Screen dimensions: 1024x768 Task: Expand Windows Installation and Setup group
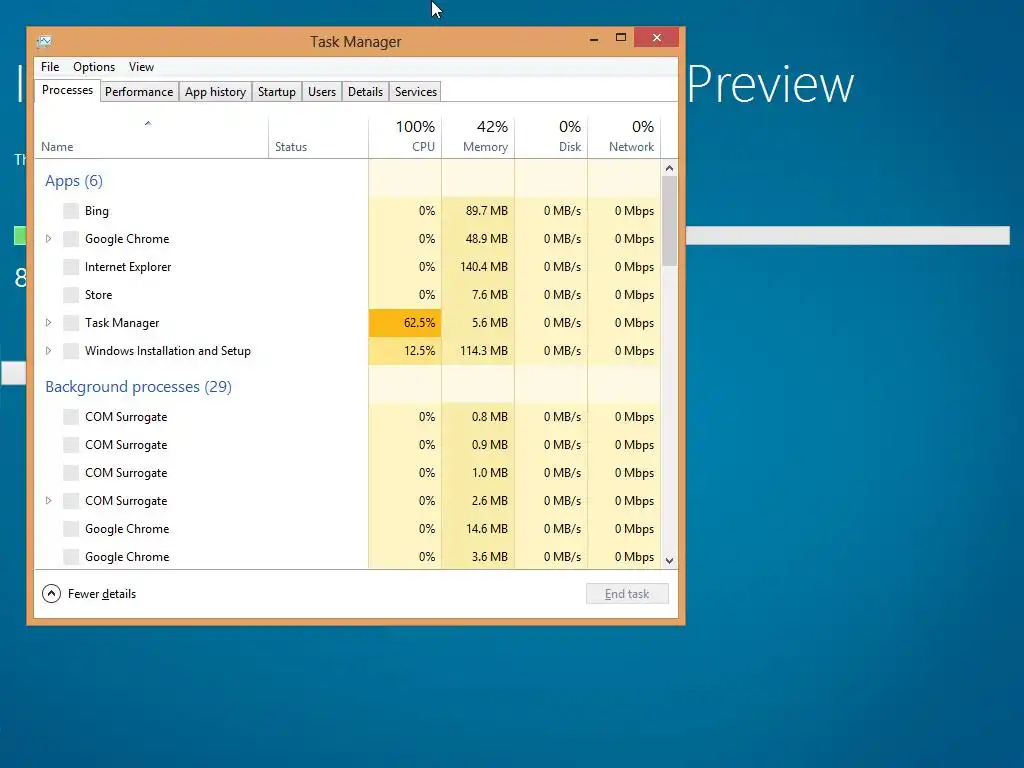click(48, 351)
